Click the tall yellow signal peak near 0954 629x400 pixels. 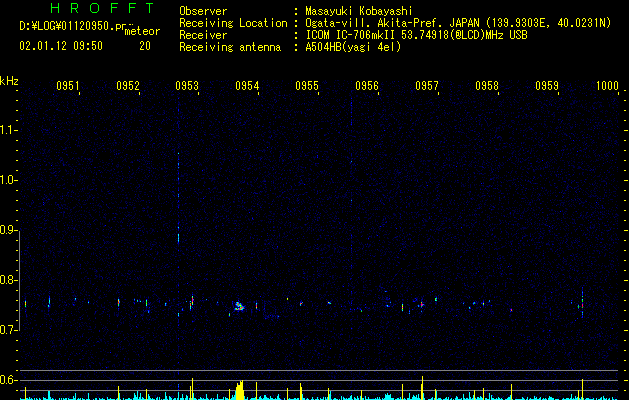(239, 390)
